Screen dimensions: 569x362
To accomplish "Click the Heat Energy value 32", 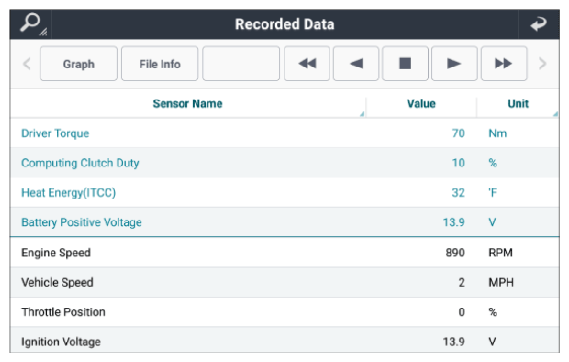I will (x=458, y=192).
